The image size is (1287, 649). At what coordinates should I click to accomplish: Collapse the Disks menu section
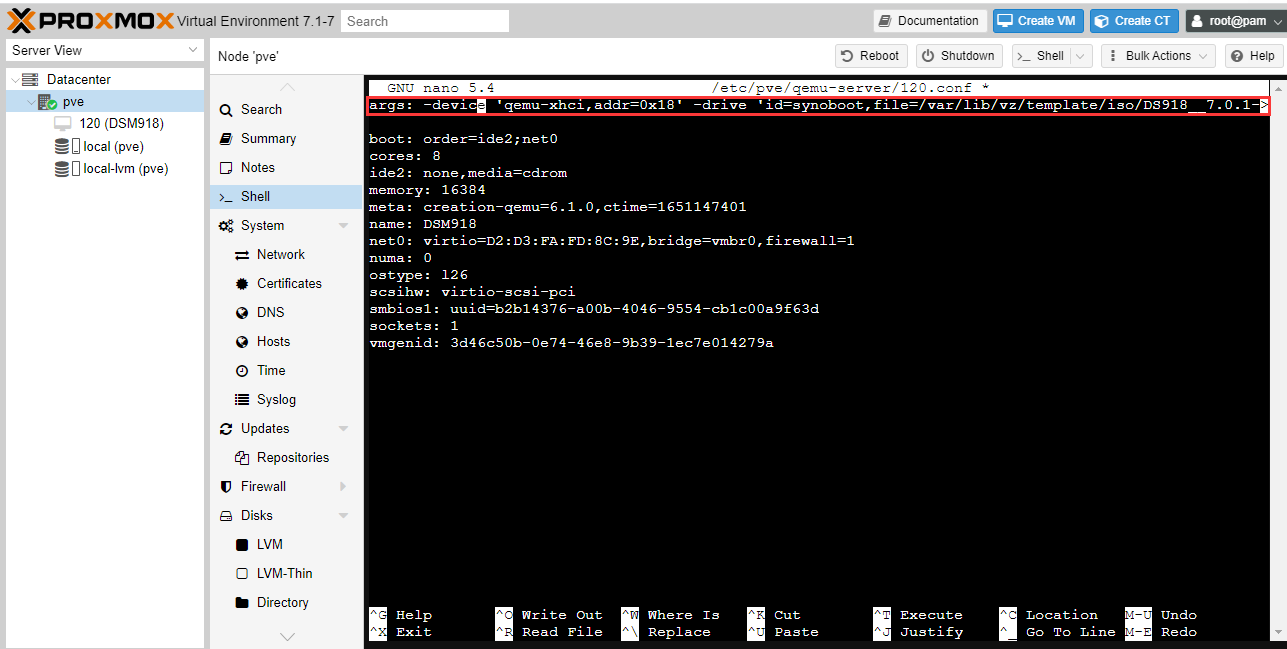click(x=343, y=516)
